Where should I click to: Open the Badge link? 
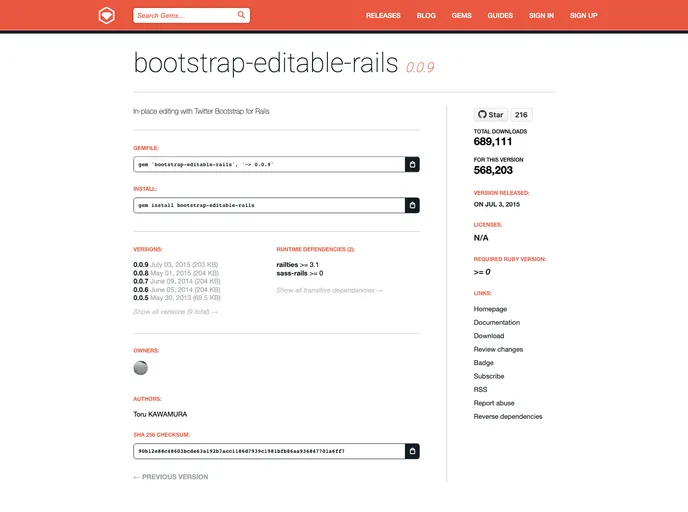click(x=484, y=362)
